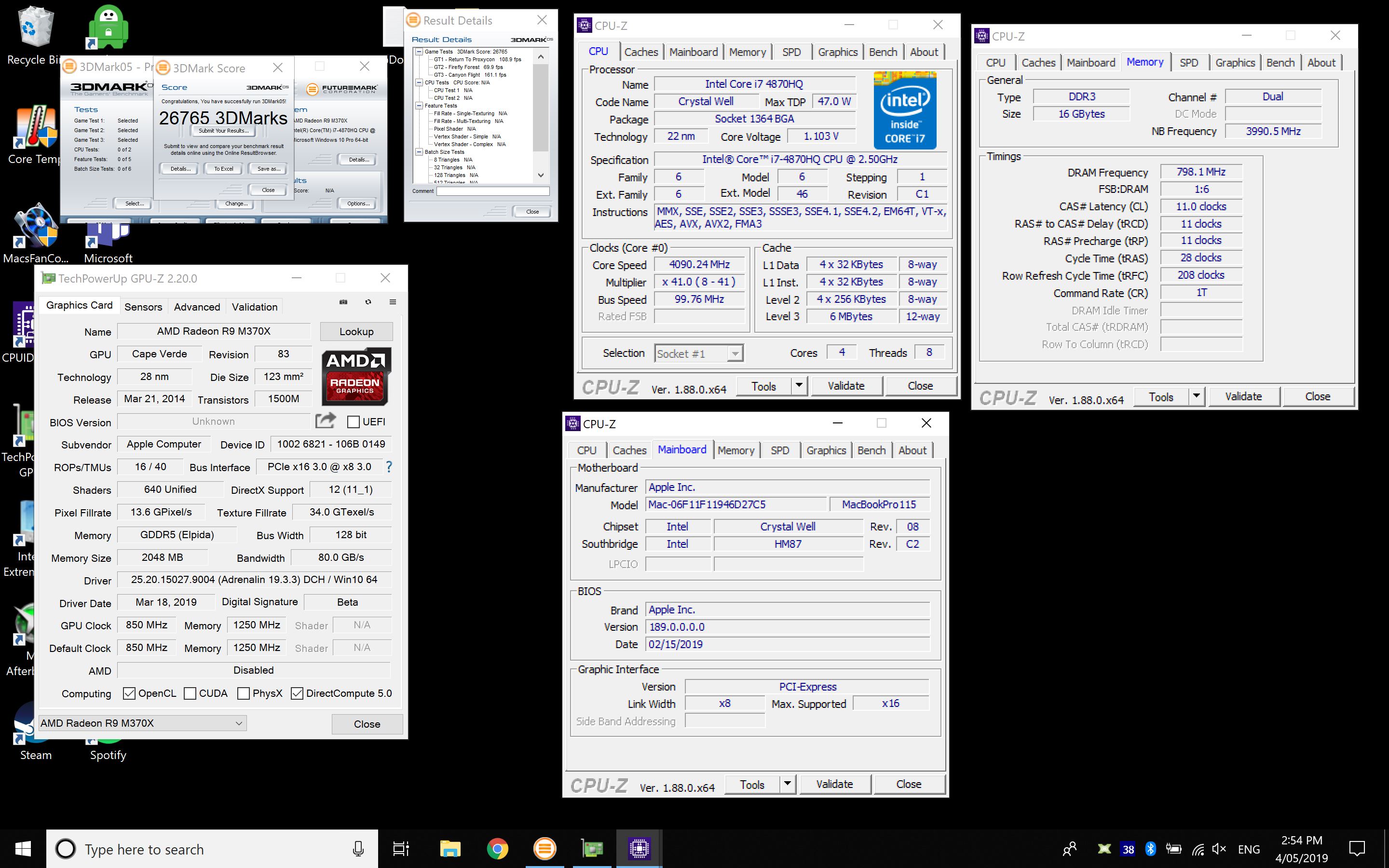Toggle the PhysX checkbox
1389x868 pixels.
(244, 693)
